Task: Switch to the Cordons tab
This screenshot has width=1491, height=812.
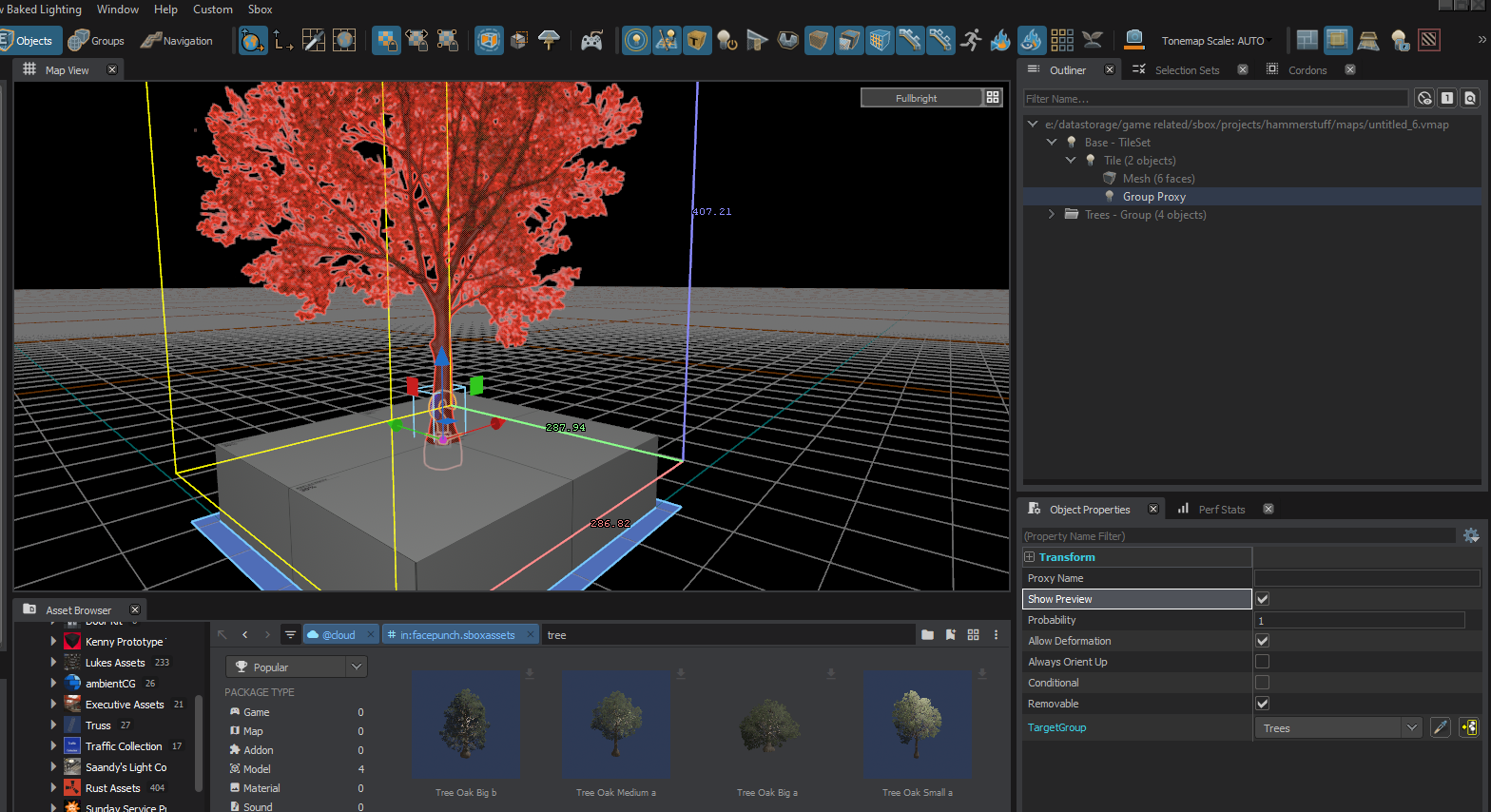Action: (x=1307, y=70)
